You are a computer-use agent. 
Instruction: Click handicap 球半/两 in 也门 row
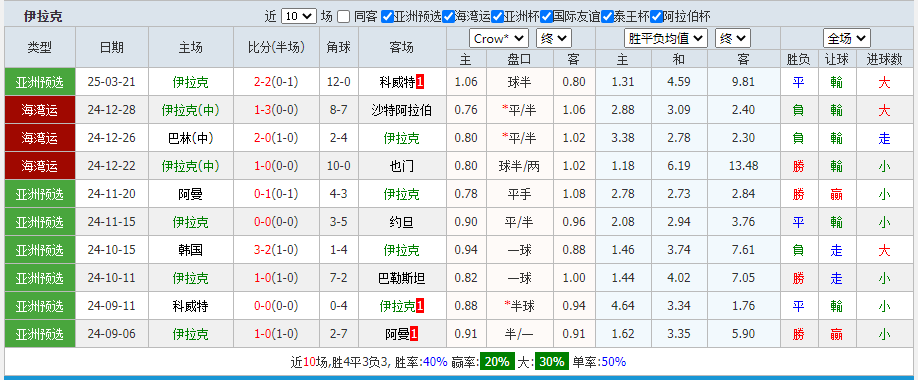pos(519,166)
